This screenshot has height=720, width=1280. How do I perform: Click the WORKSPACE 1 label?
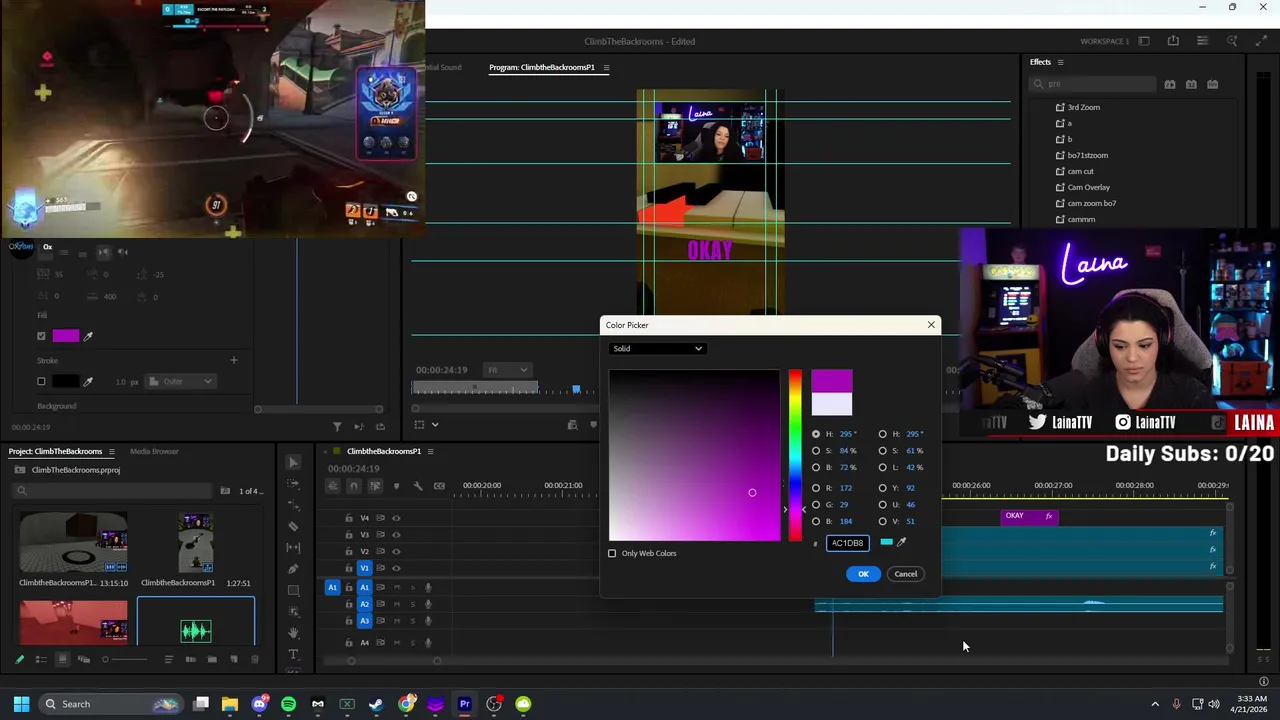pyautogui.click(x=1105, y=41)
